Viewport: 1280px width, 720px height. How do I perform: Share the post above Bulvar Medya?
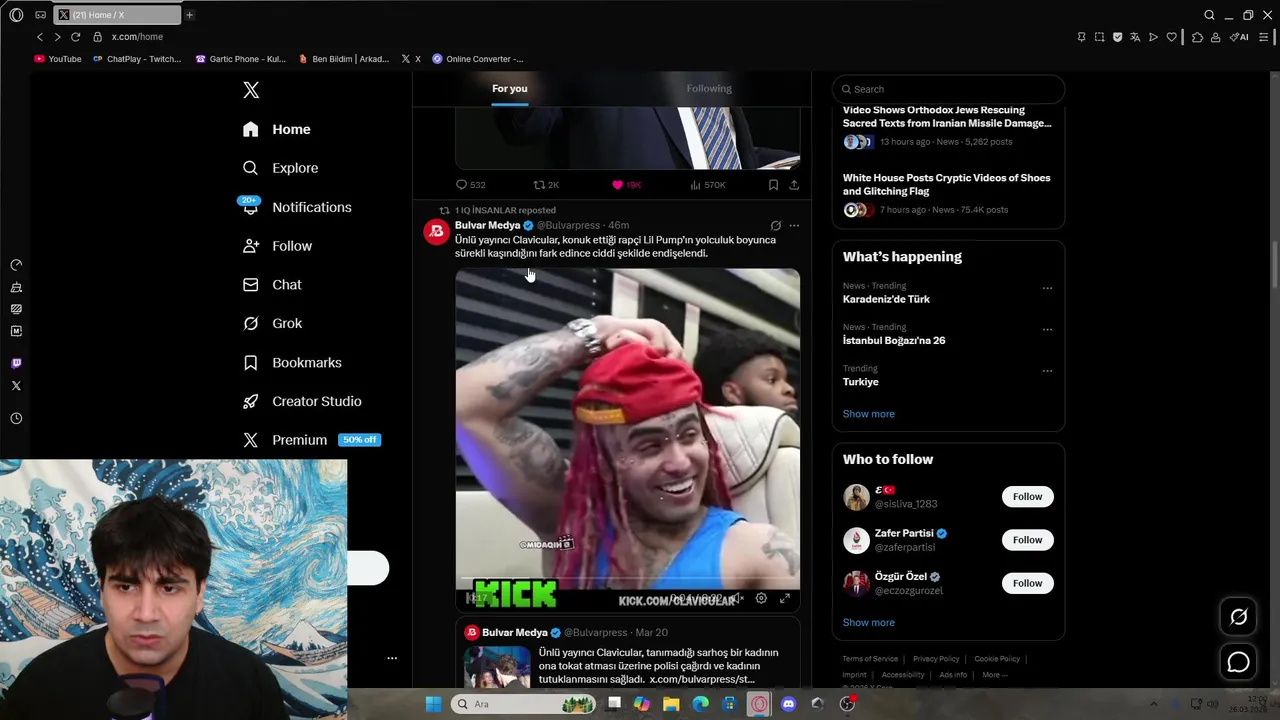[x=794, y=185]
